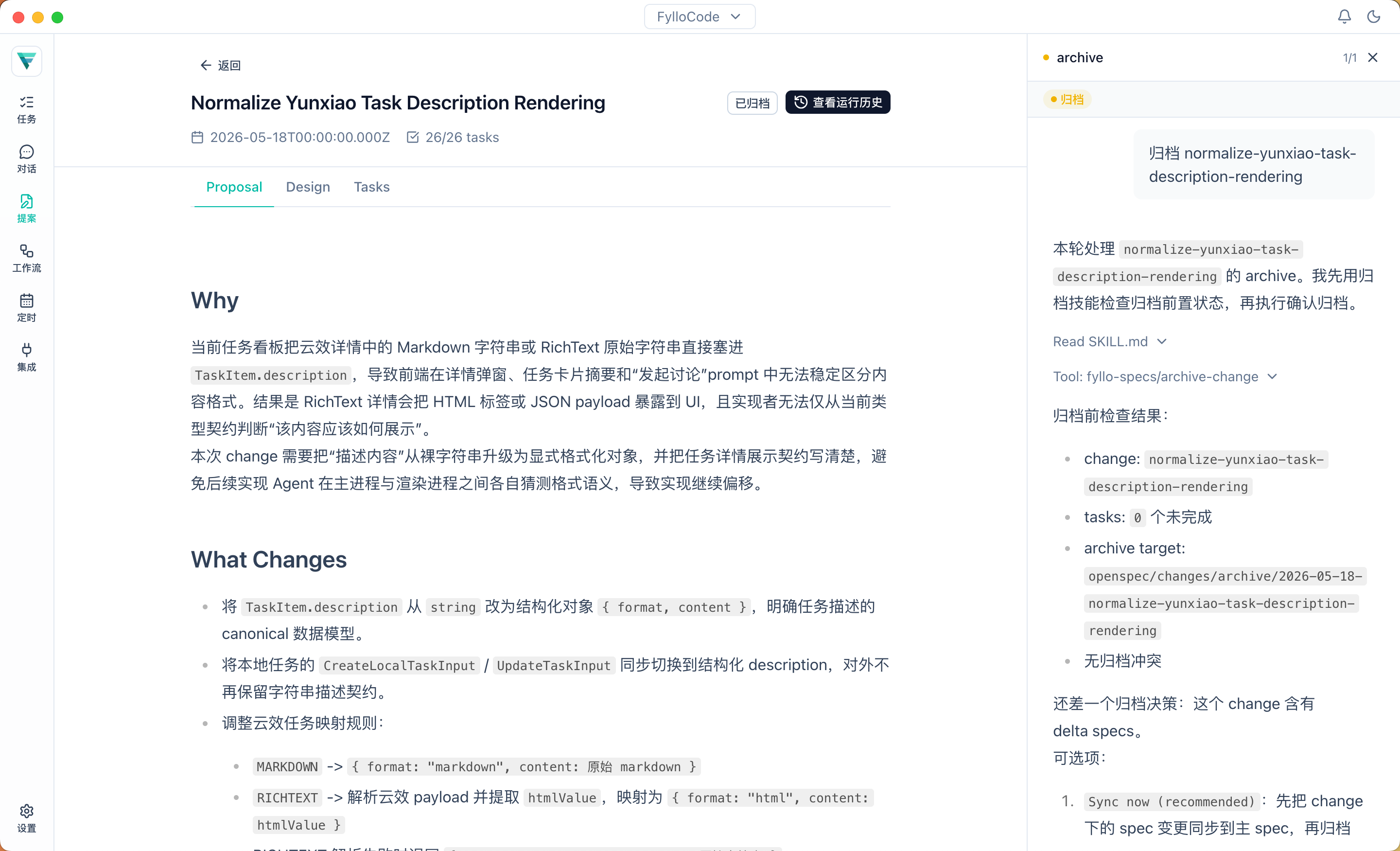
Task: Click the Sync now (recommended) option
Action: pyautogui.click(x=1172, y=801)
